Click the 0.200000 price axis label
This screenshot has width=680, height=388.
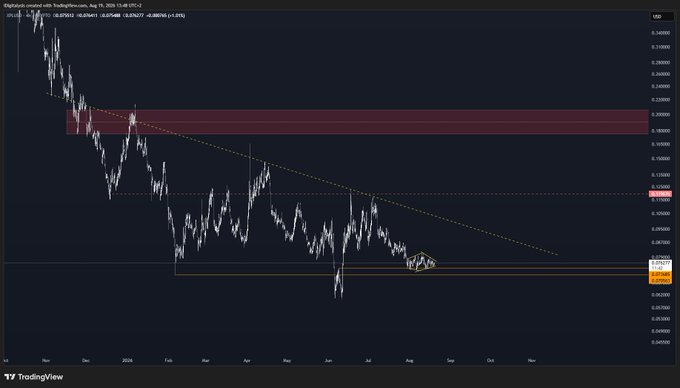(x=660, y=114)
